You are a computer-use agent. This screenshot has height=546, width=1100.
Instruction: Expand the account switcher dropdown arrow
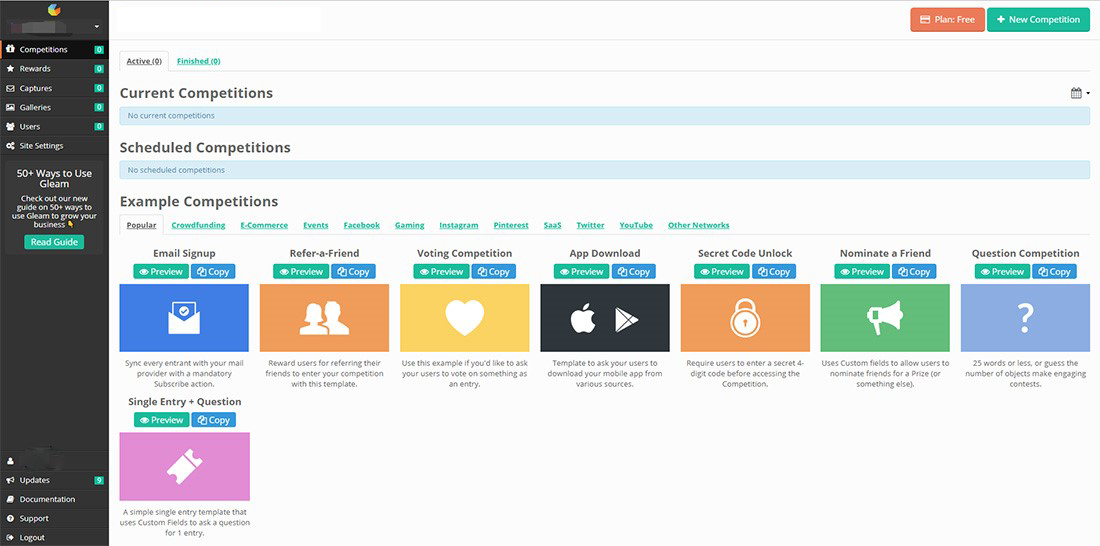pyautogui.click(x=96, y=27)
